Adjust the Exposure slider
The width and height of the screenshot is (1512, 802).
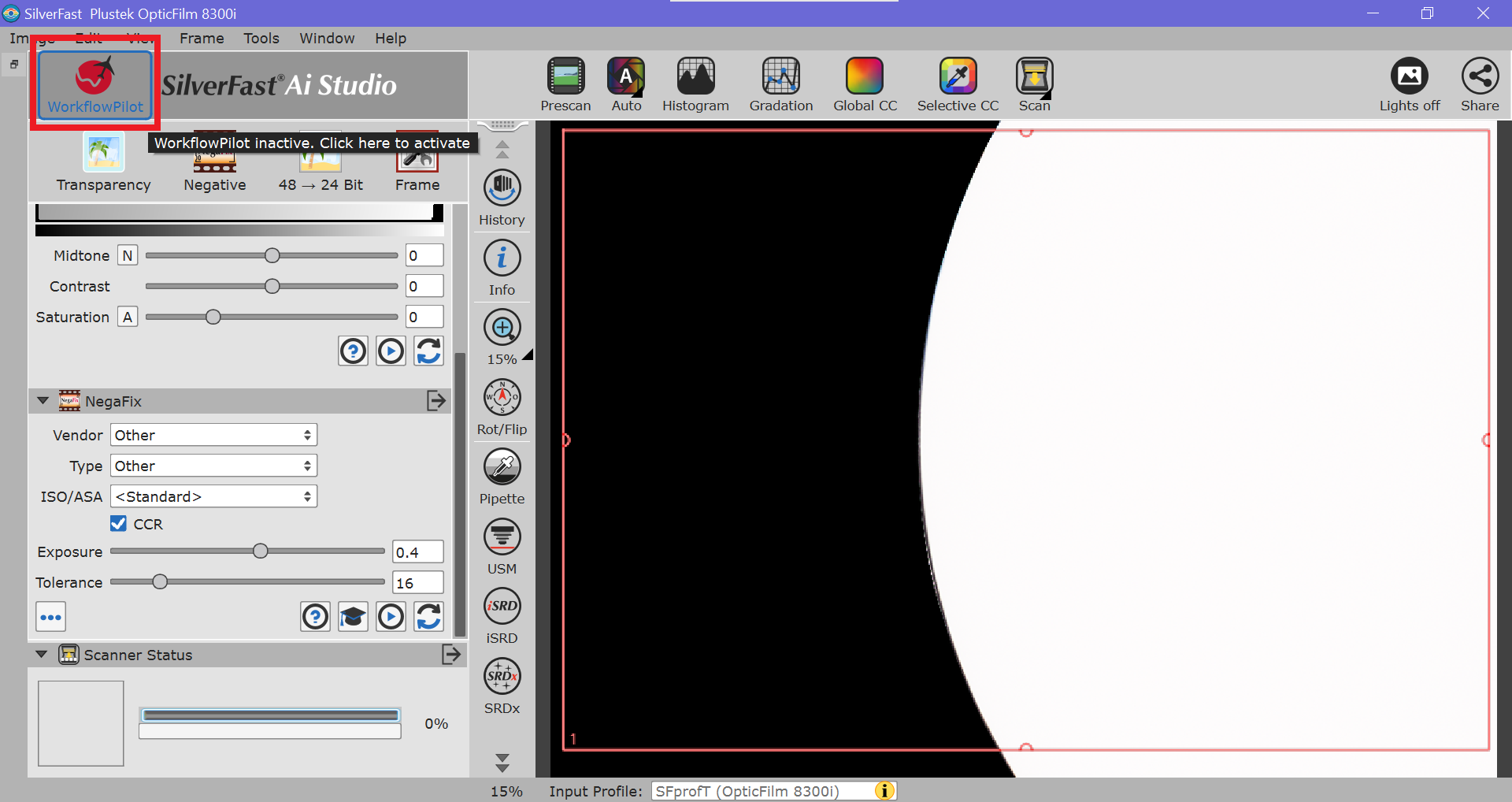tap(247, 551)
